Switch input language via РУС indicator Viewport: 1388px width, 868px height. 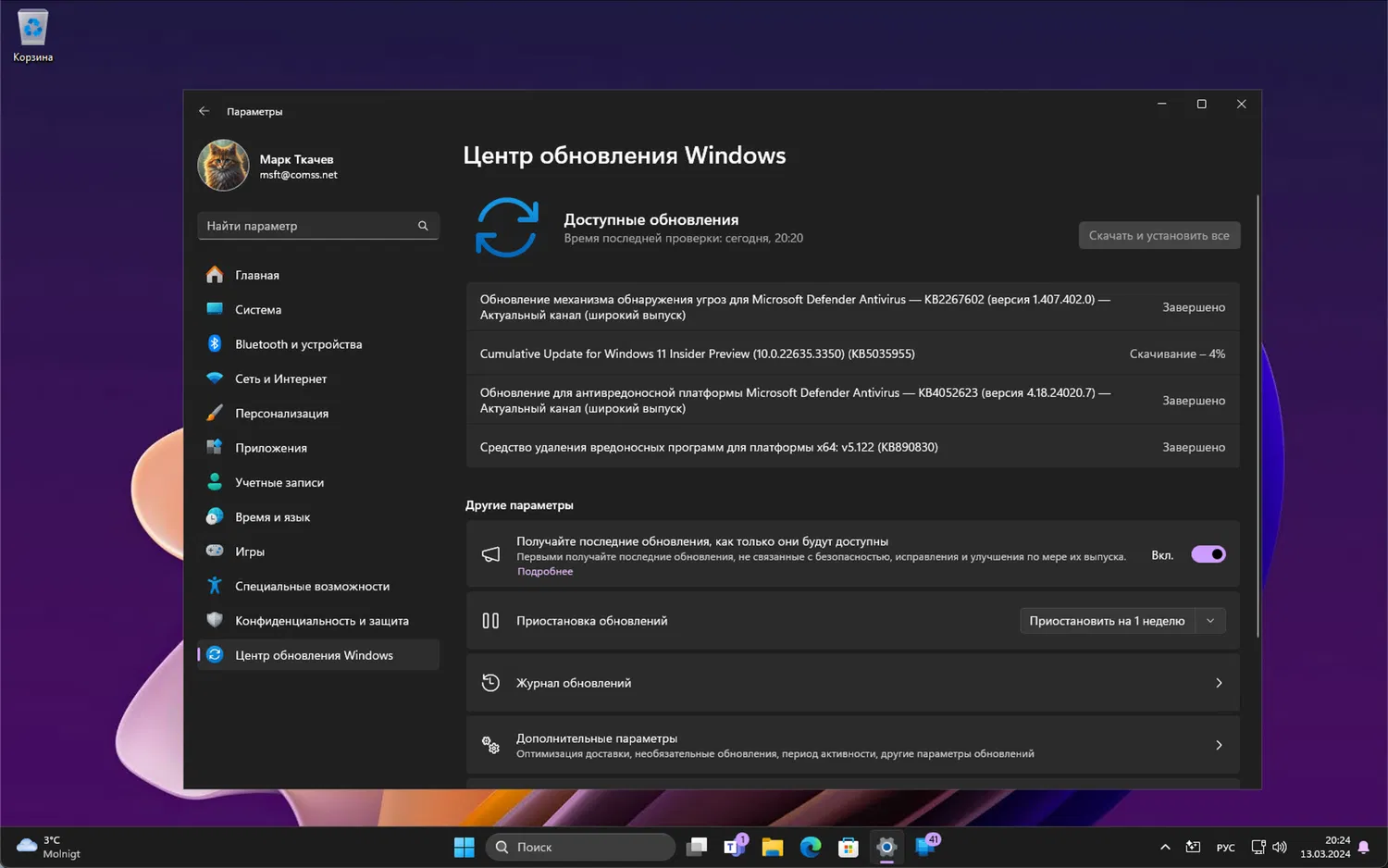[1226, 848]
